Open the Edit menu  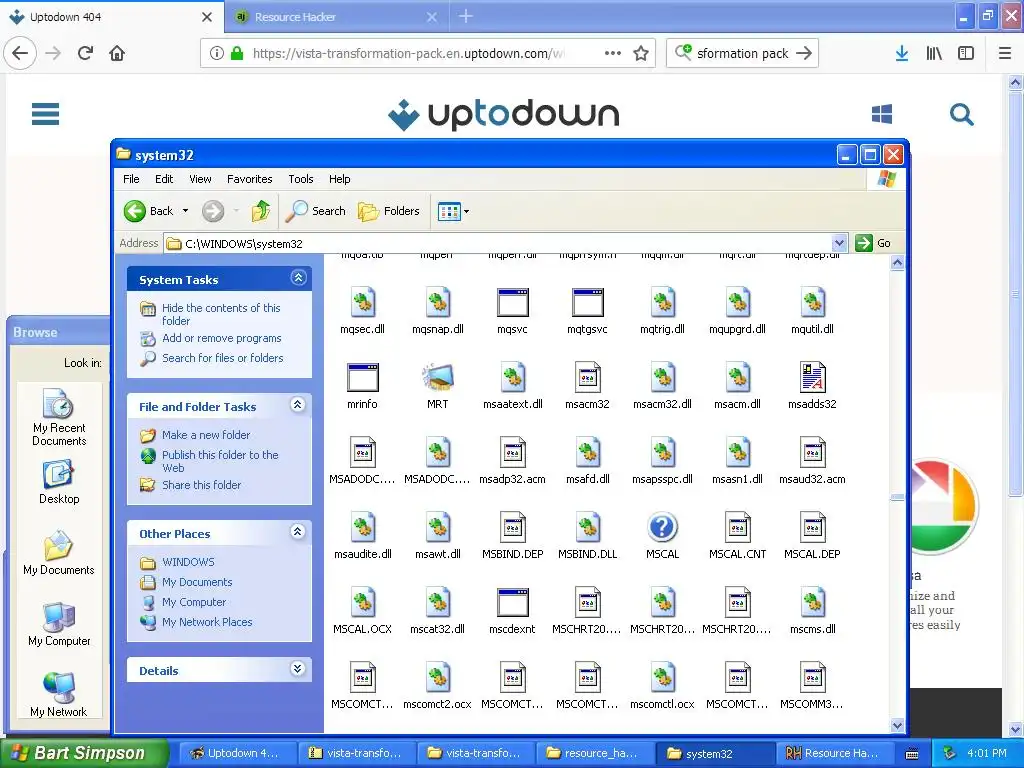164,179
